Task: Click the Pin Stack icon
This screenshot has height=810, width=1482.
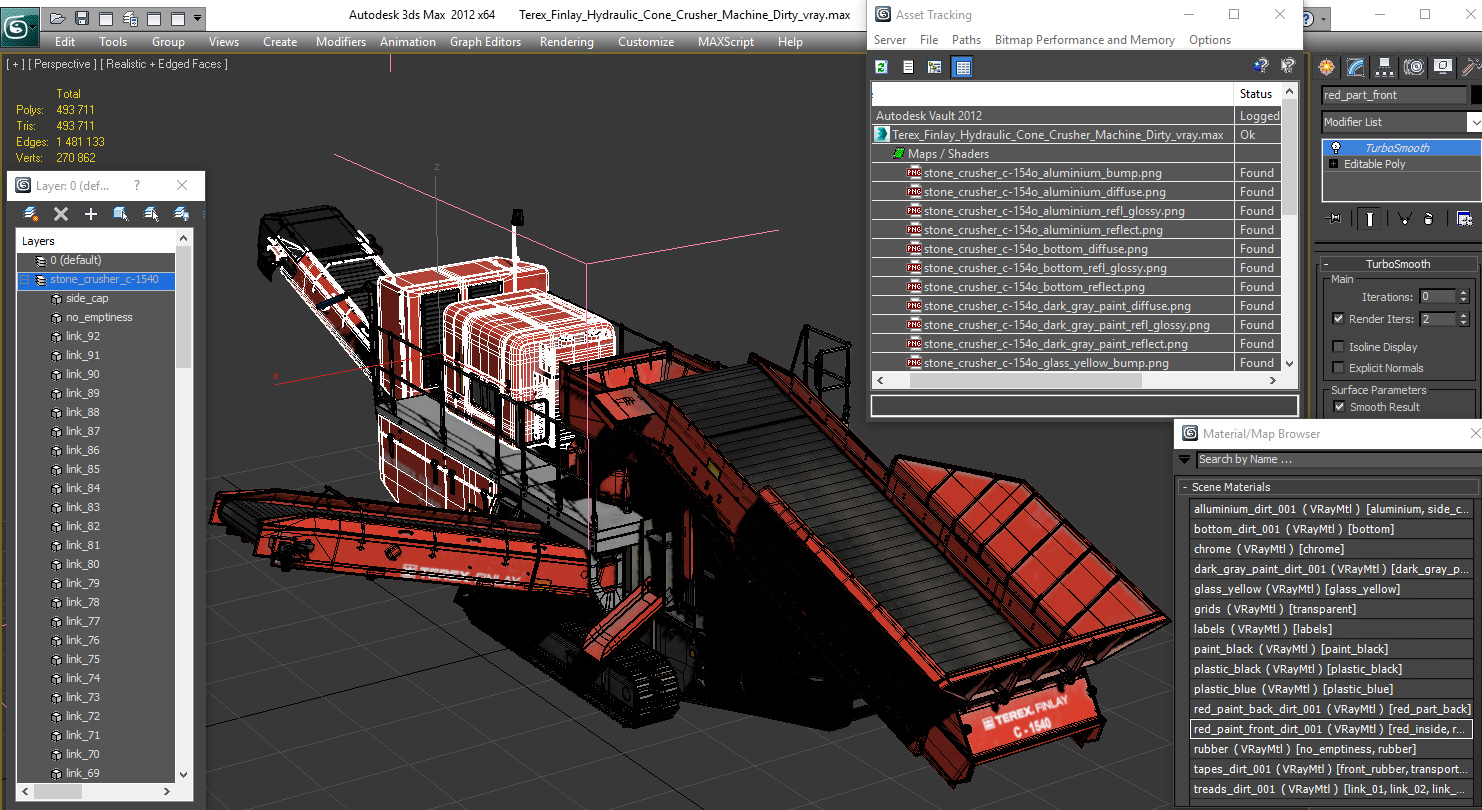Action: (x=1333, y=218)
